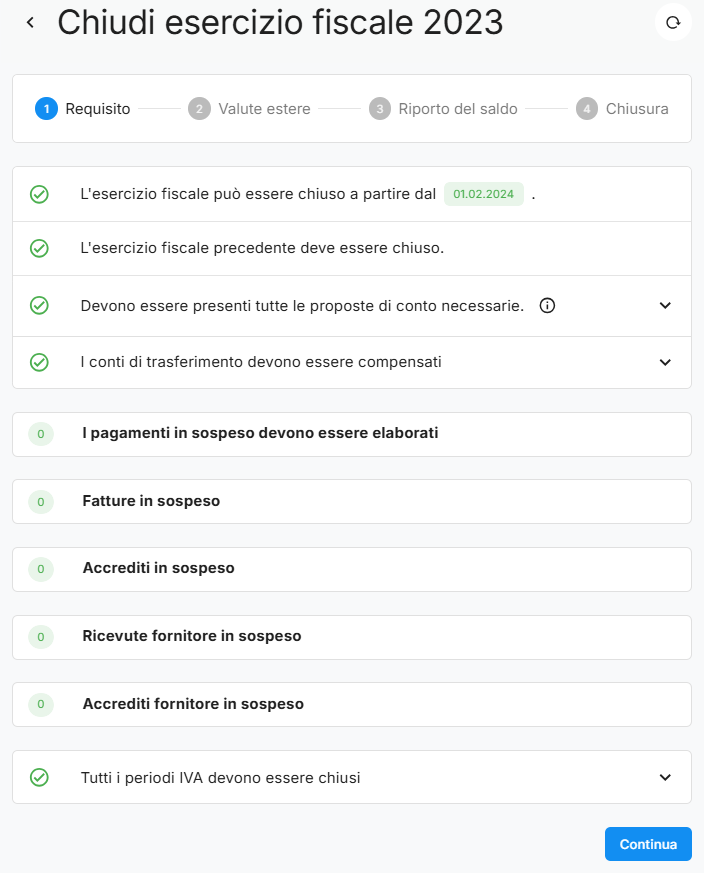Viewport: 704px width, 873px height.
Task: Click green checkmark for periodi IVA
Action: [x=40, y=777]
